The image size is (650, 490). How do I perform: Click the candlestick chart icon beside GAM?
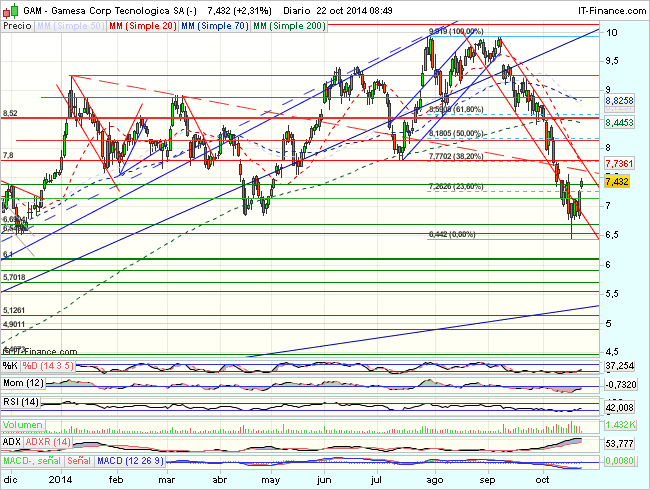(x=10, y=11)
